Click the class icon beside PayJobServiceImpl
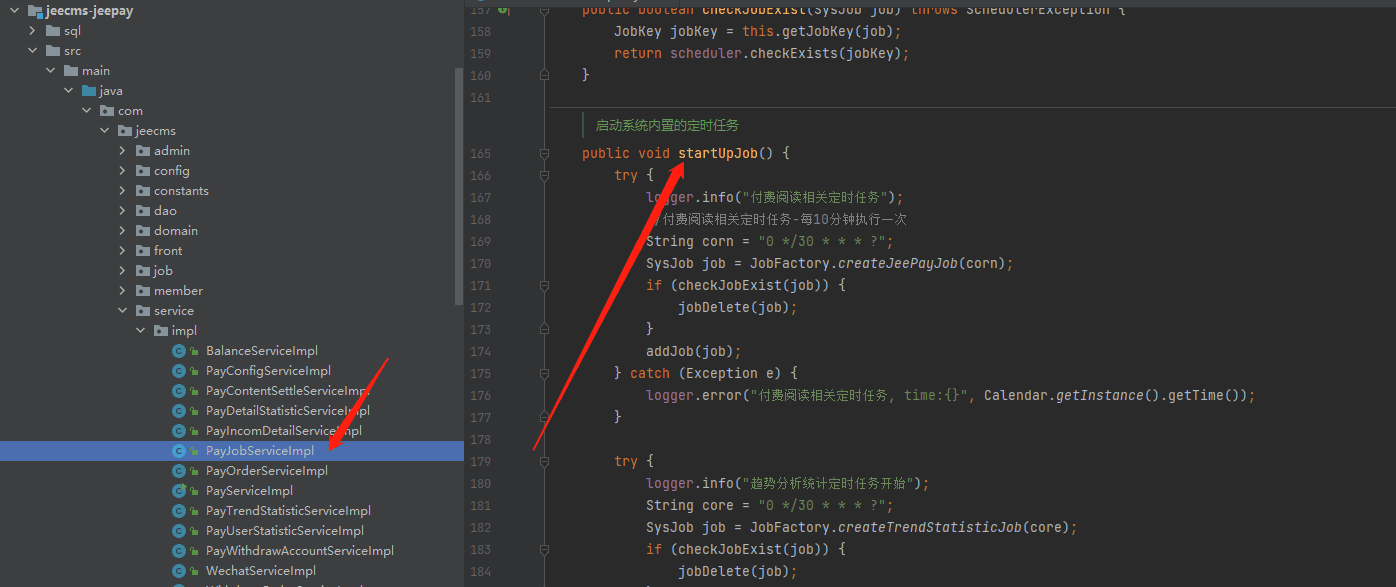Viewport: 1396px width, 587px height. coord(179,451)
